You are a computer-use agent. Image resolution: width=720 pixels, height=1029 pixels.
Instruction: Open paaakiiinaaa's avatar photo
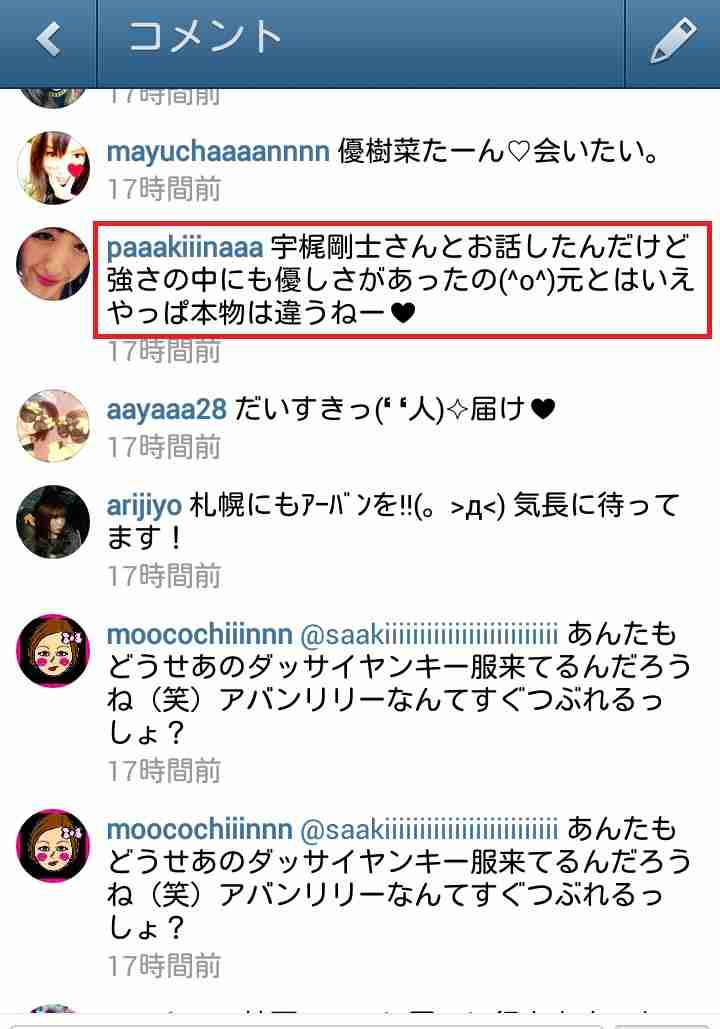53,264
